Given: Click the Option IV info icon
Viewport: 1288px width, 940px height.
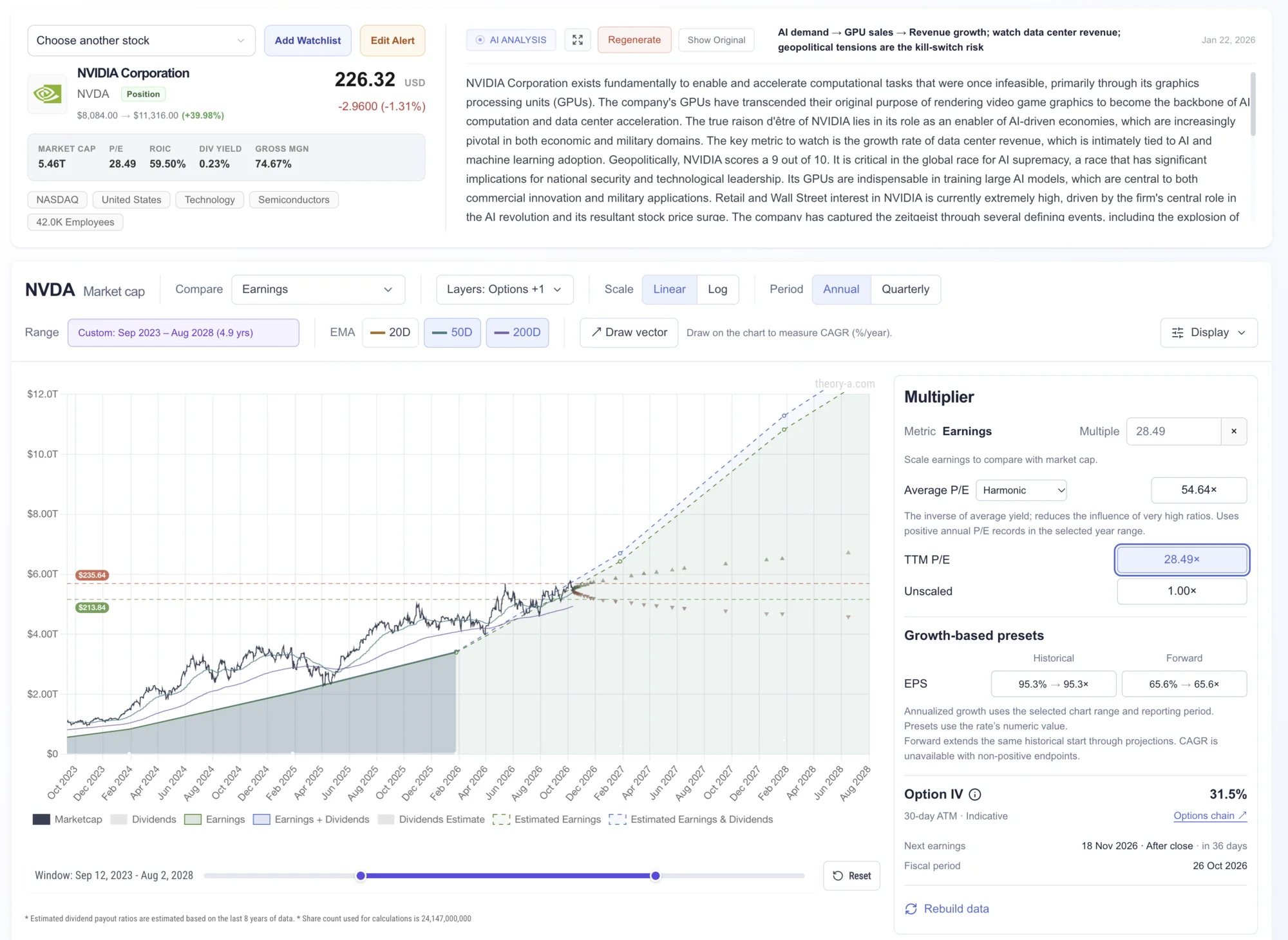Looking at the screenshot, I should coord(975,794).
